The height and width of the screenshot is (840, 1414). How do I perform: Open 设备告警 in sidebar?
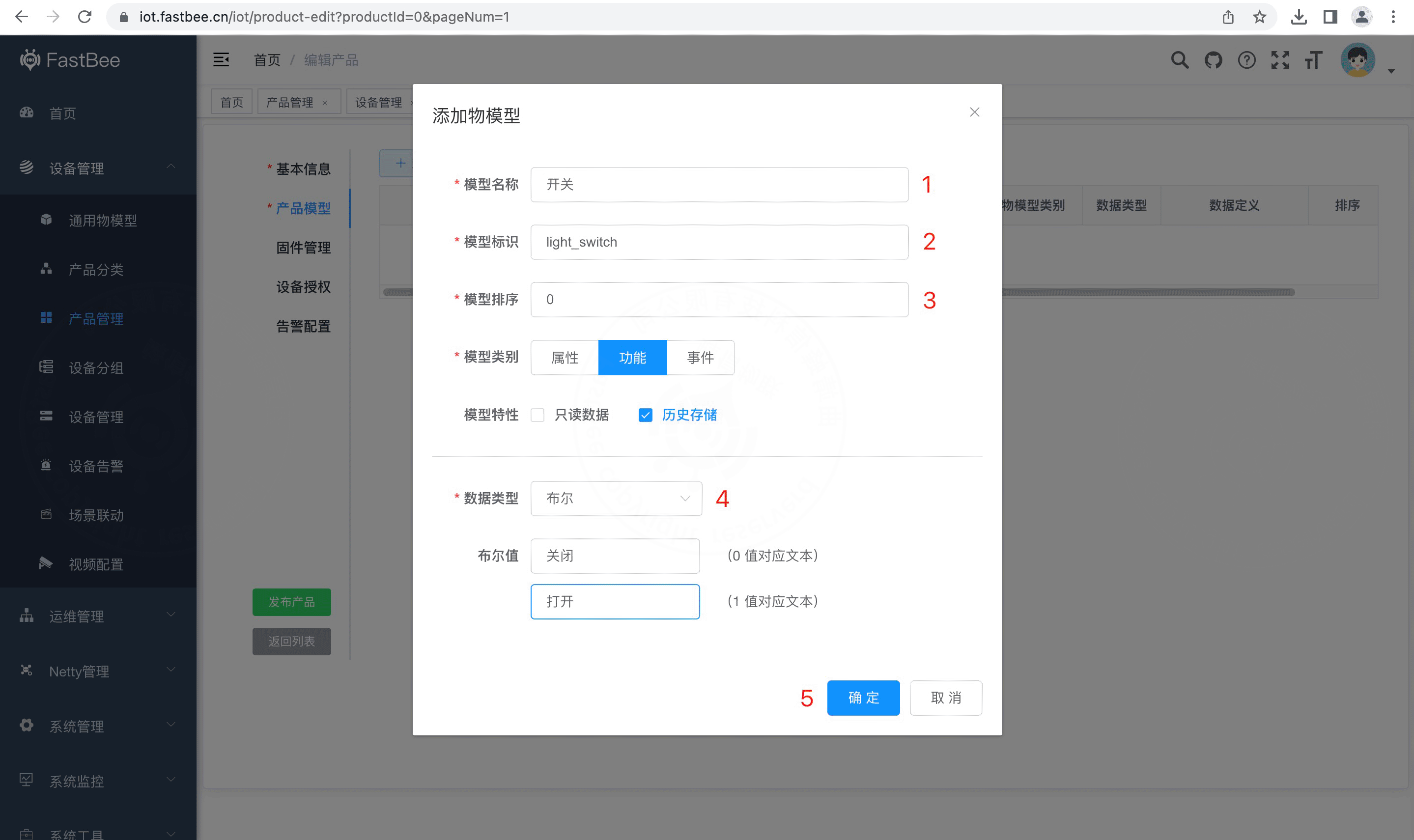click(x=98, y=465)
